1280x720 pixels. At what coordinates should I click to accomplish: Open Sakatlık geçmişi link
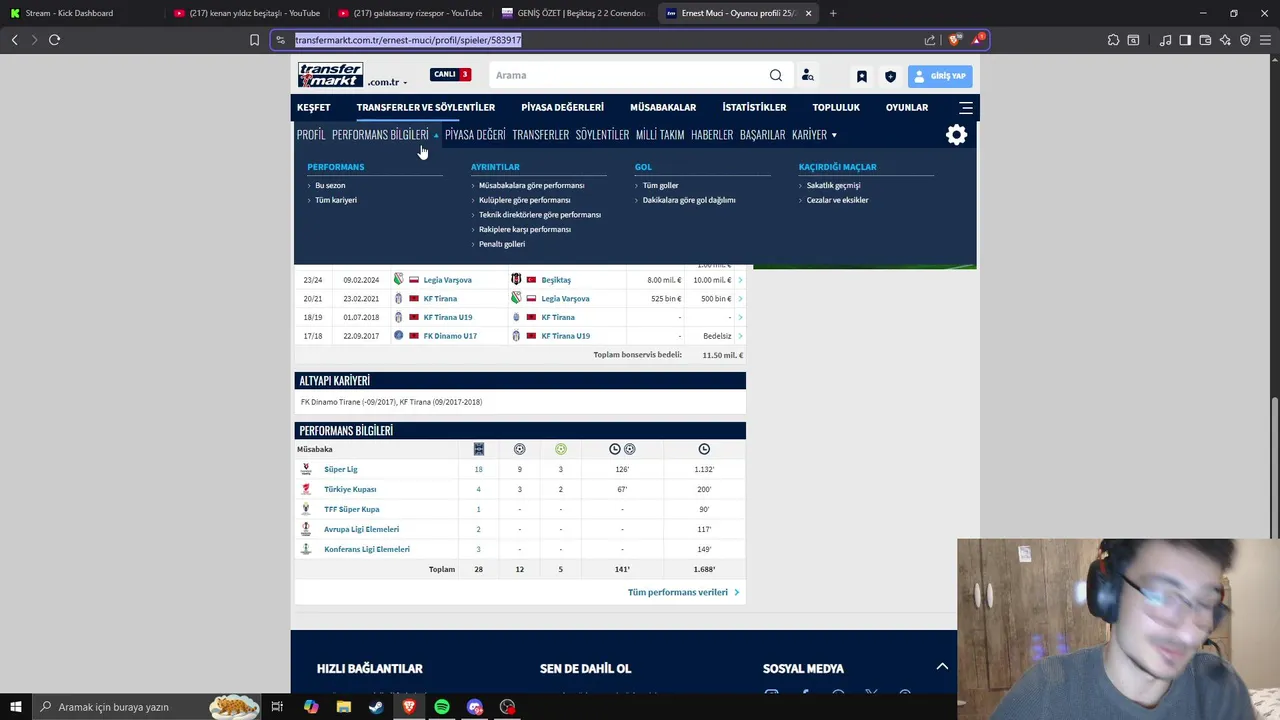tap(834, 185)
